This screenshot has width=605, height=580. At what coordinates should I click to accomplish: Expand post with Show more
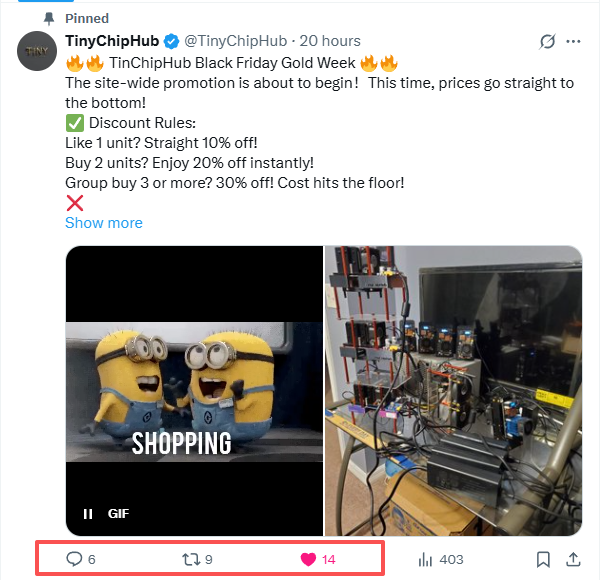tap(104, 222)
